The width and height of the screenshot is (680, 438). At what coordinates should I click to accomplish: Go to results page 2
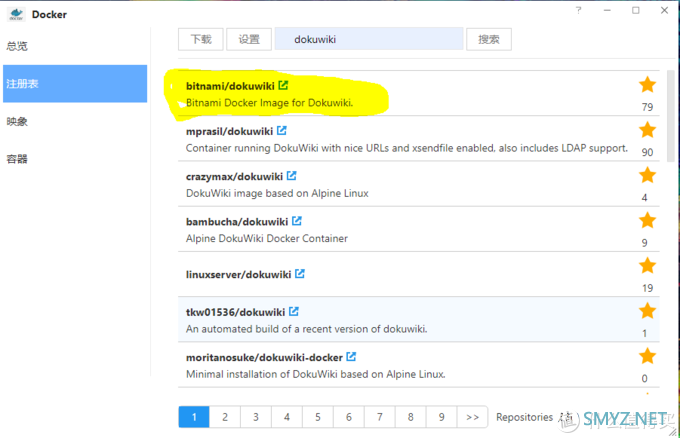coord(225,417)
